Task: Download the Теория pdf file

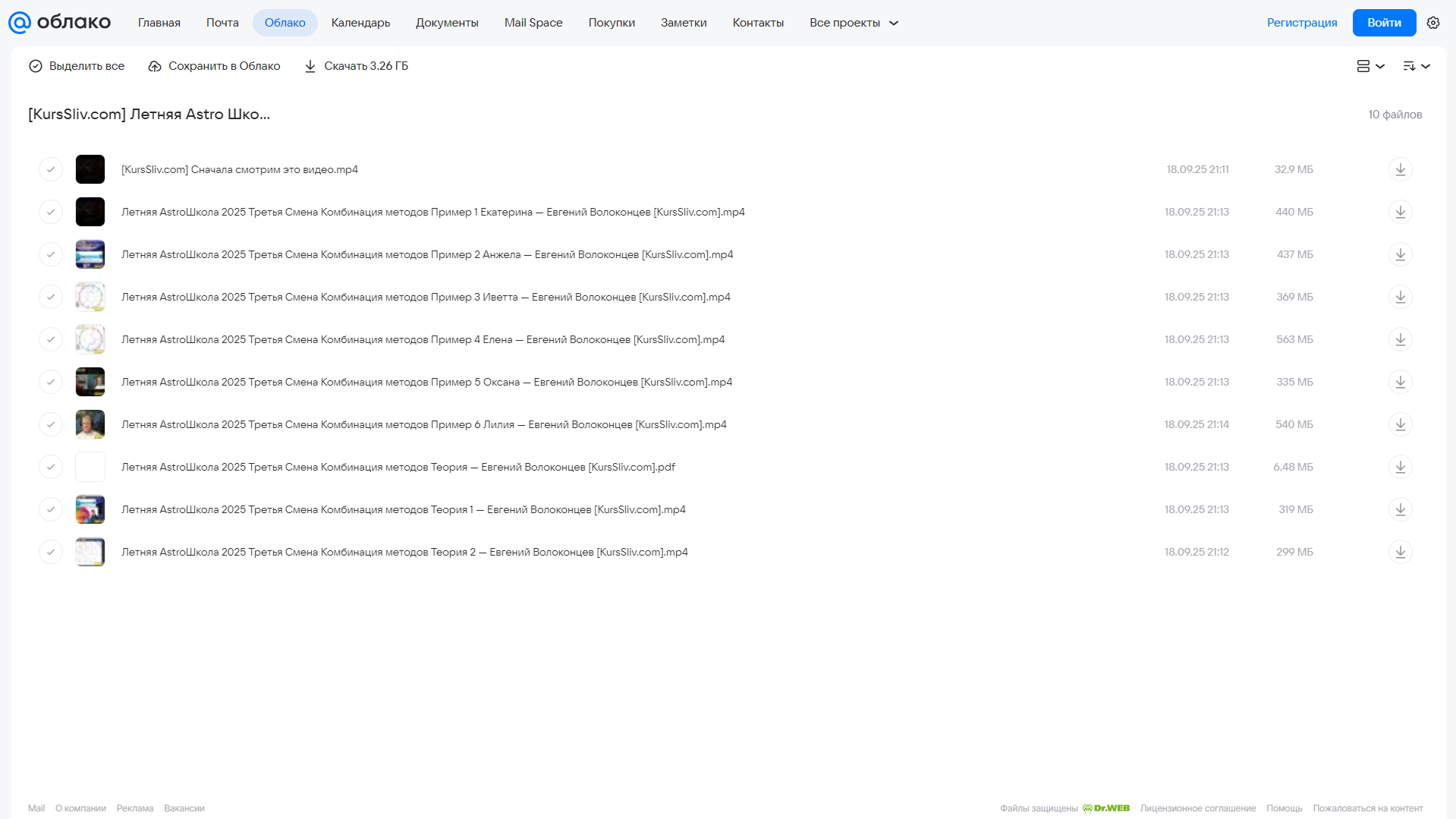Action: 1400,467
